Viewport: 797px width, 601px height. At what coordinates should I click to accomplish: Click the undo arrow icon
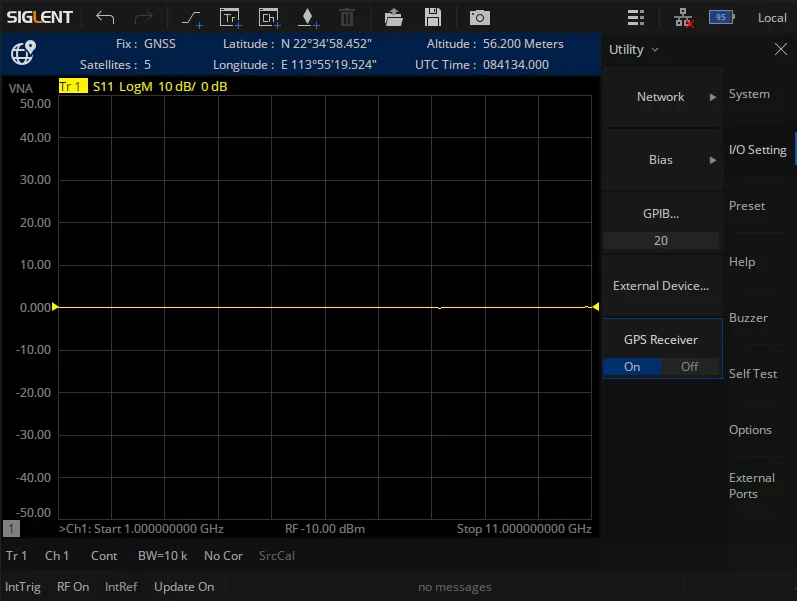tap(105, 17)
